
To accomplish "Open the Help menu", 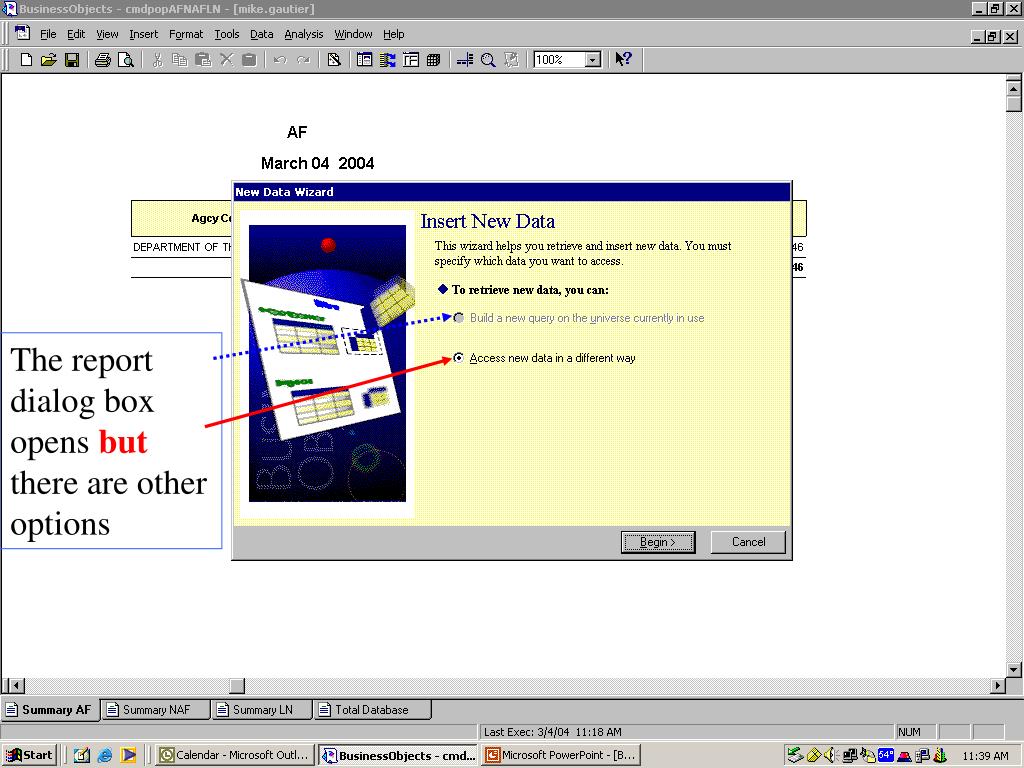I will point(394,34).
